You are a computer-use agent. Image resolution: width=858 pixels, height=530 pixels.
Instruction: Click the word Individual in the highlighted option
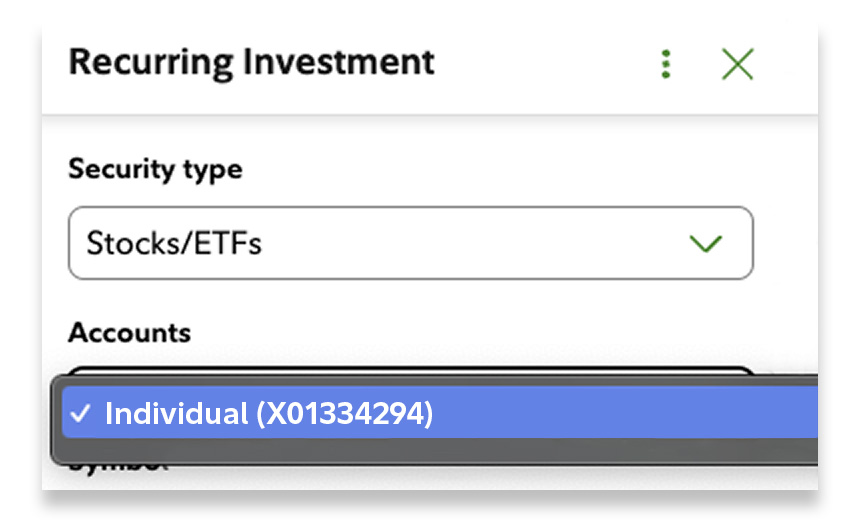pos(176,414)
